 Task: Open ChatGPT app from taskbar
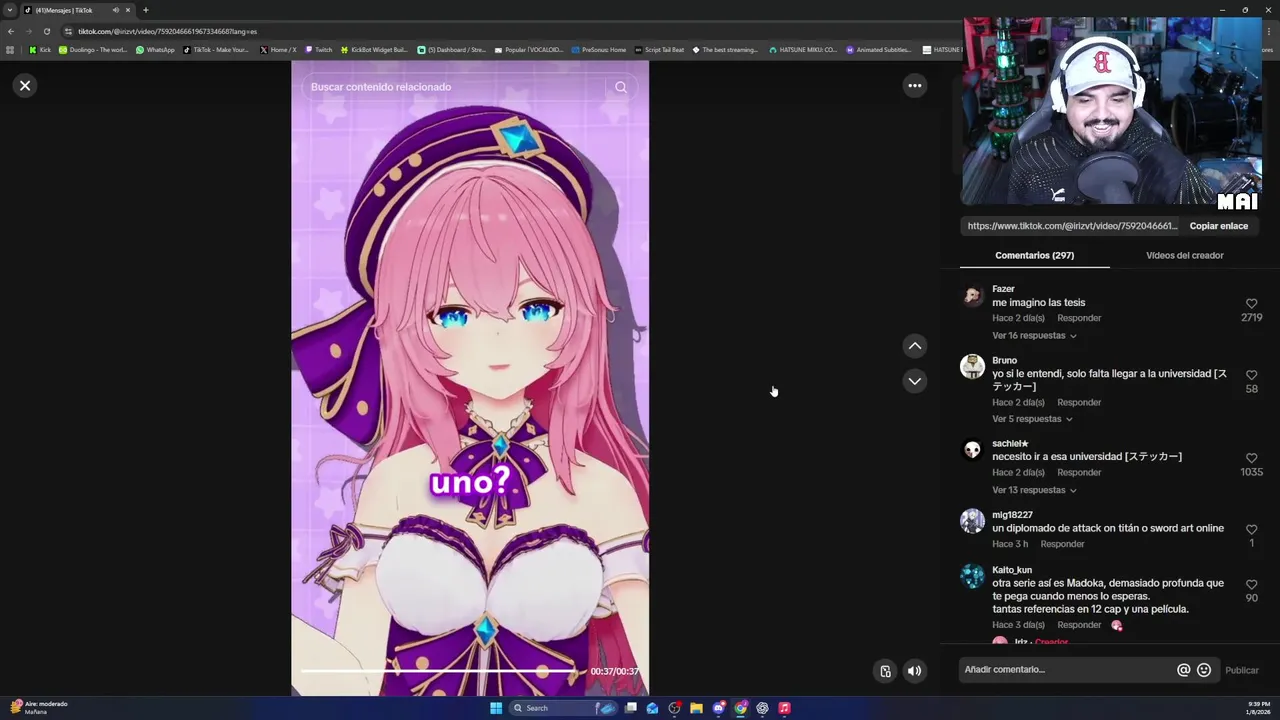point(762,708)
